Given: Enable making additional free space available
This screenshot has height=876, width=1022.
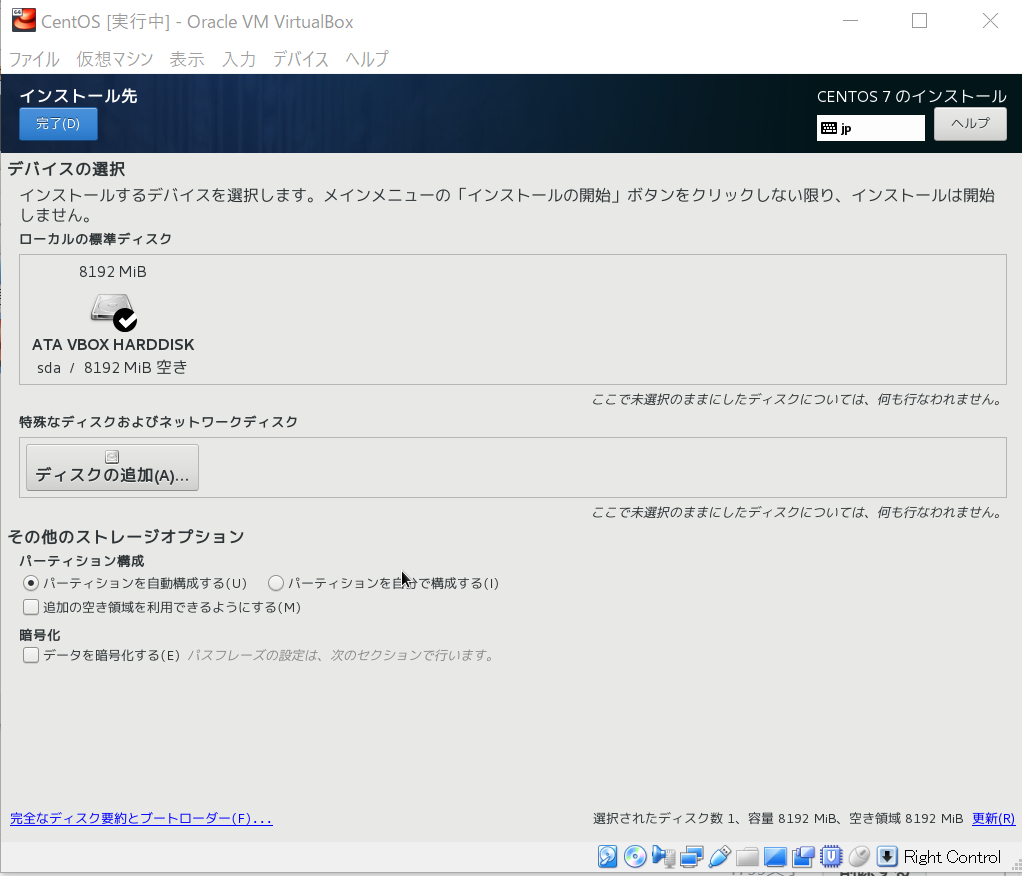Looking at the screenshot, I should 31,607.
